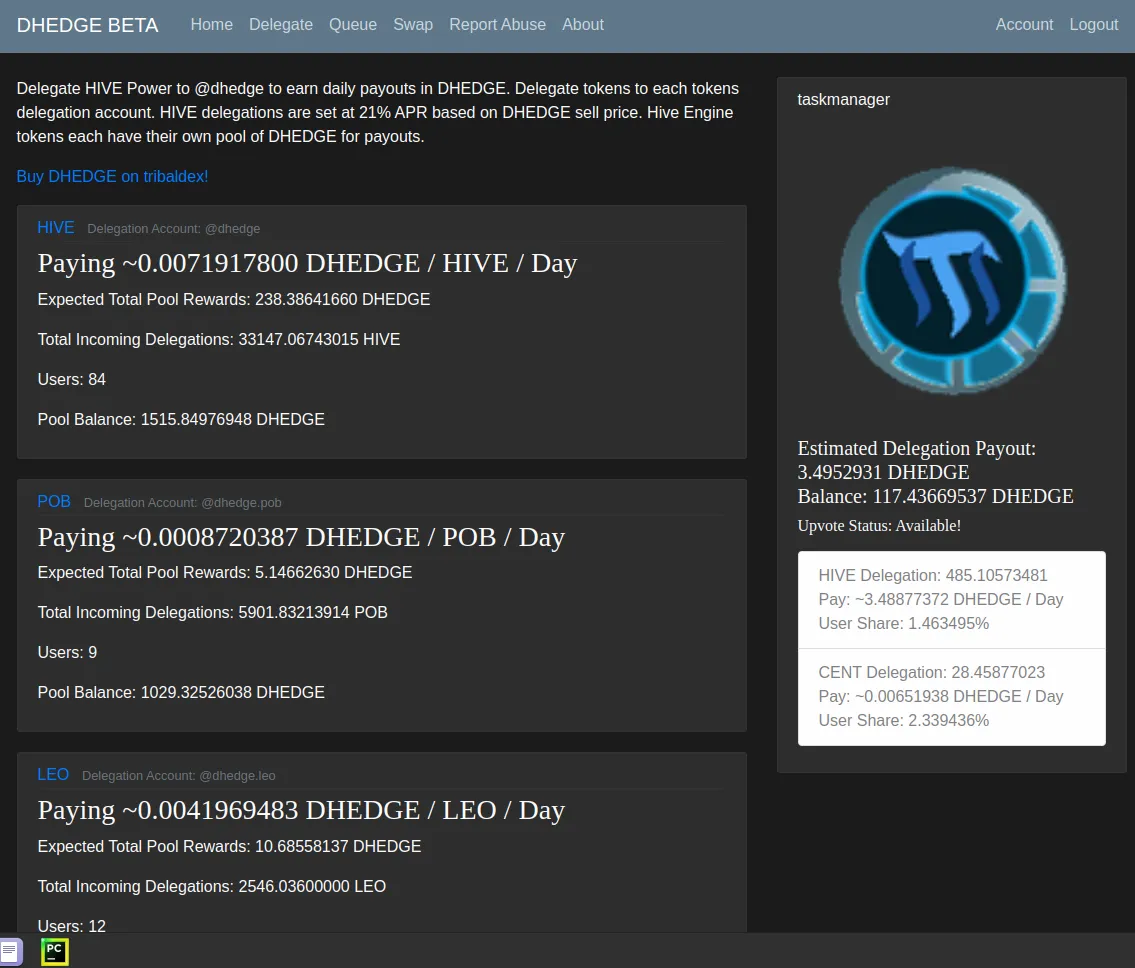Open the Swap page
The height and width of the screenshot is (968, 1135).
pos(413,25)
